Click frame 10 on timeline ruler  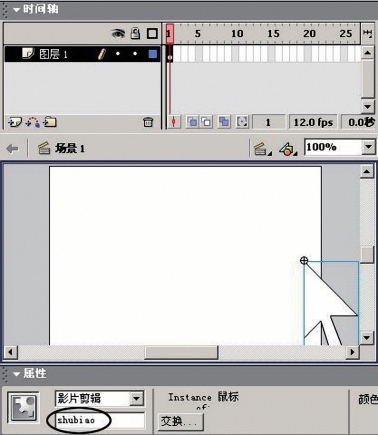(237, 34)
